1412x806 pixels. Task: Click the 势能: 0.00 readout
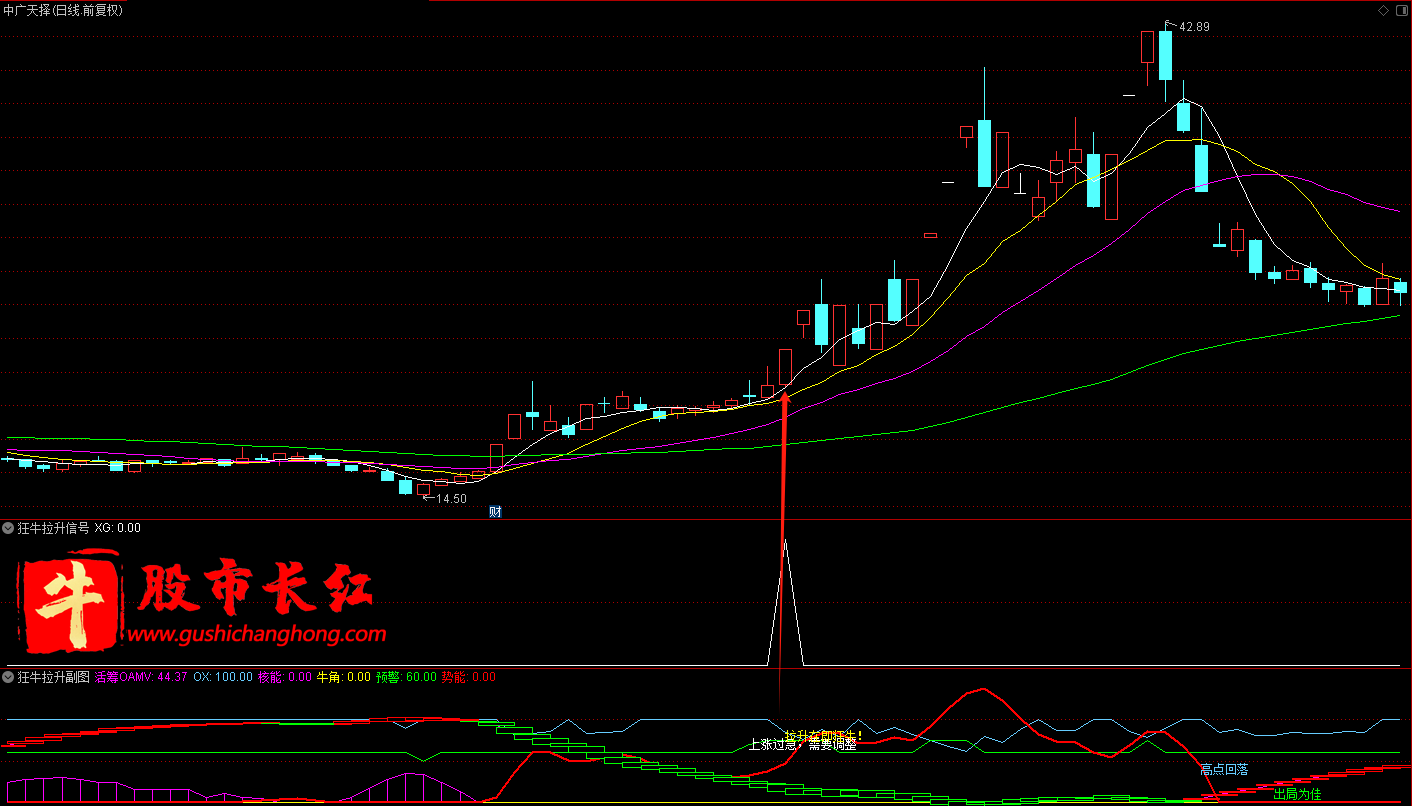[x=469, y=677]
